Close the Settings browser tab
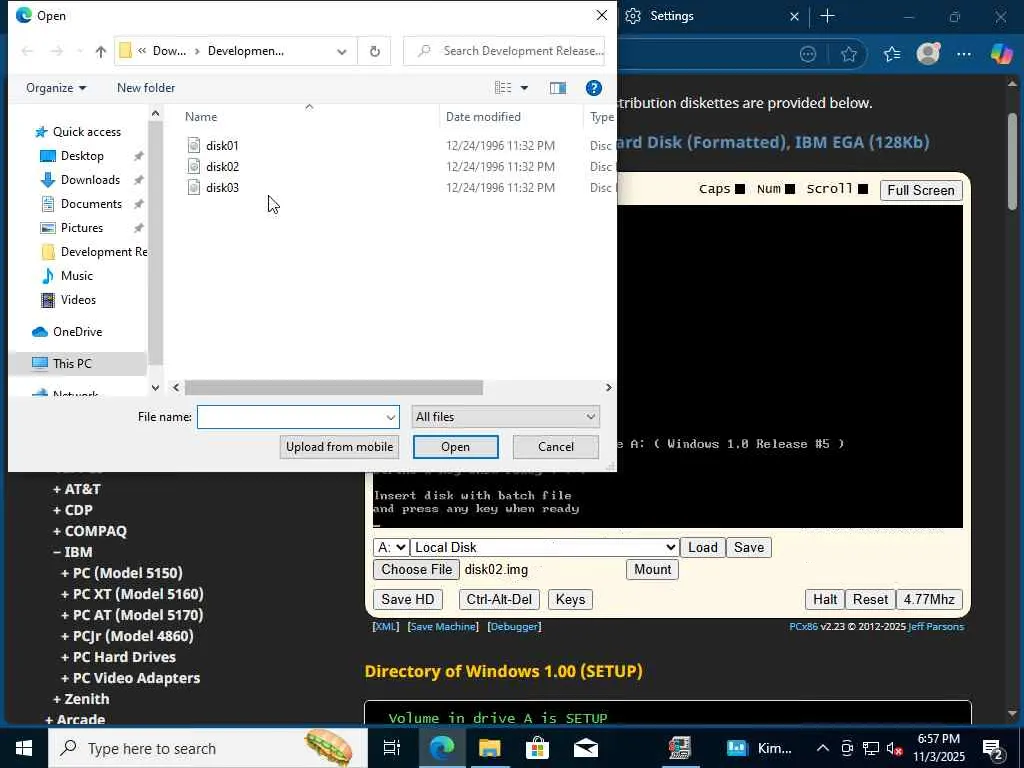Screen dimensions: 1024x768 tap(794, 16)
